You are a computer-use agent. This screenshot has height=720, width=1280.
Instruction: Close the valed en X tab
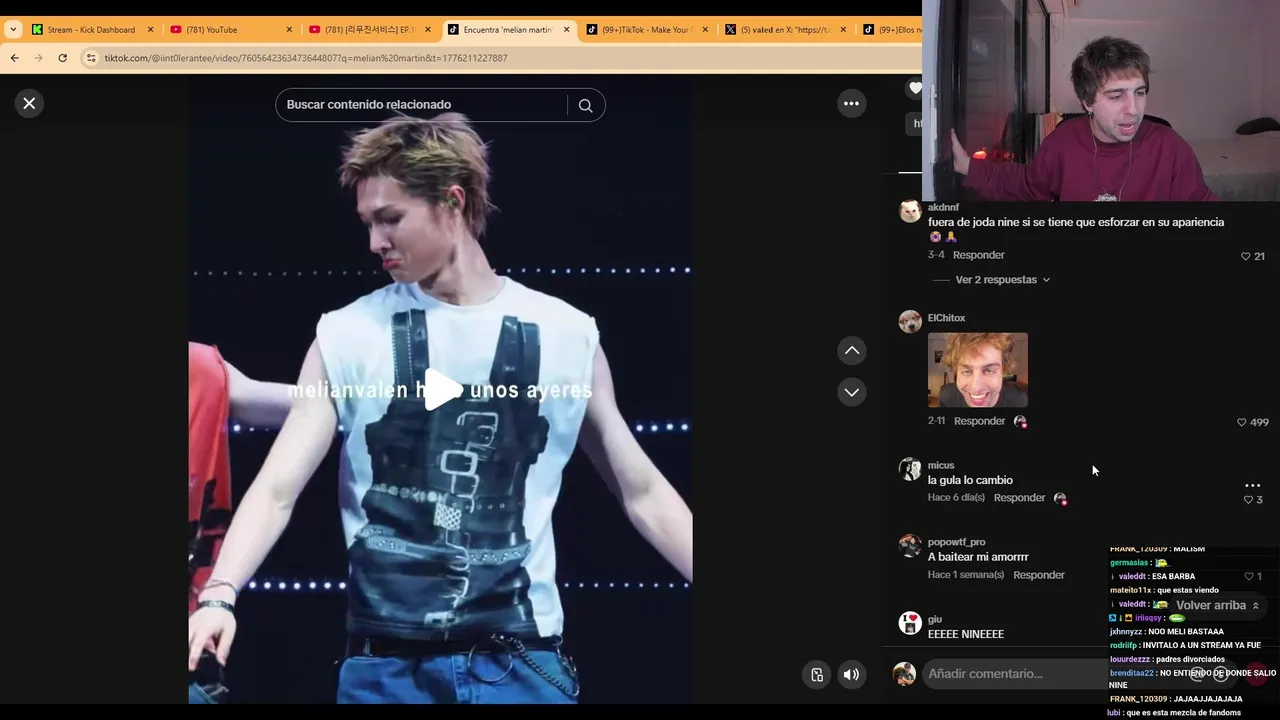(x=843, y=30)
